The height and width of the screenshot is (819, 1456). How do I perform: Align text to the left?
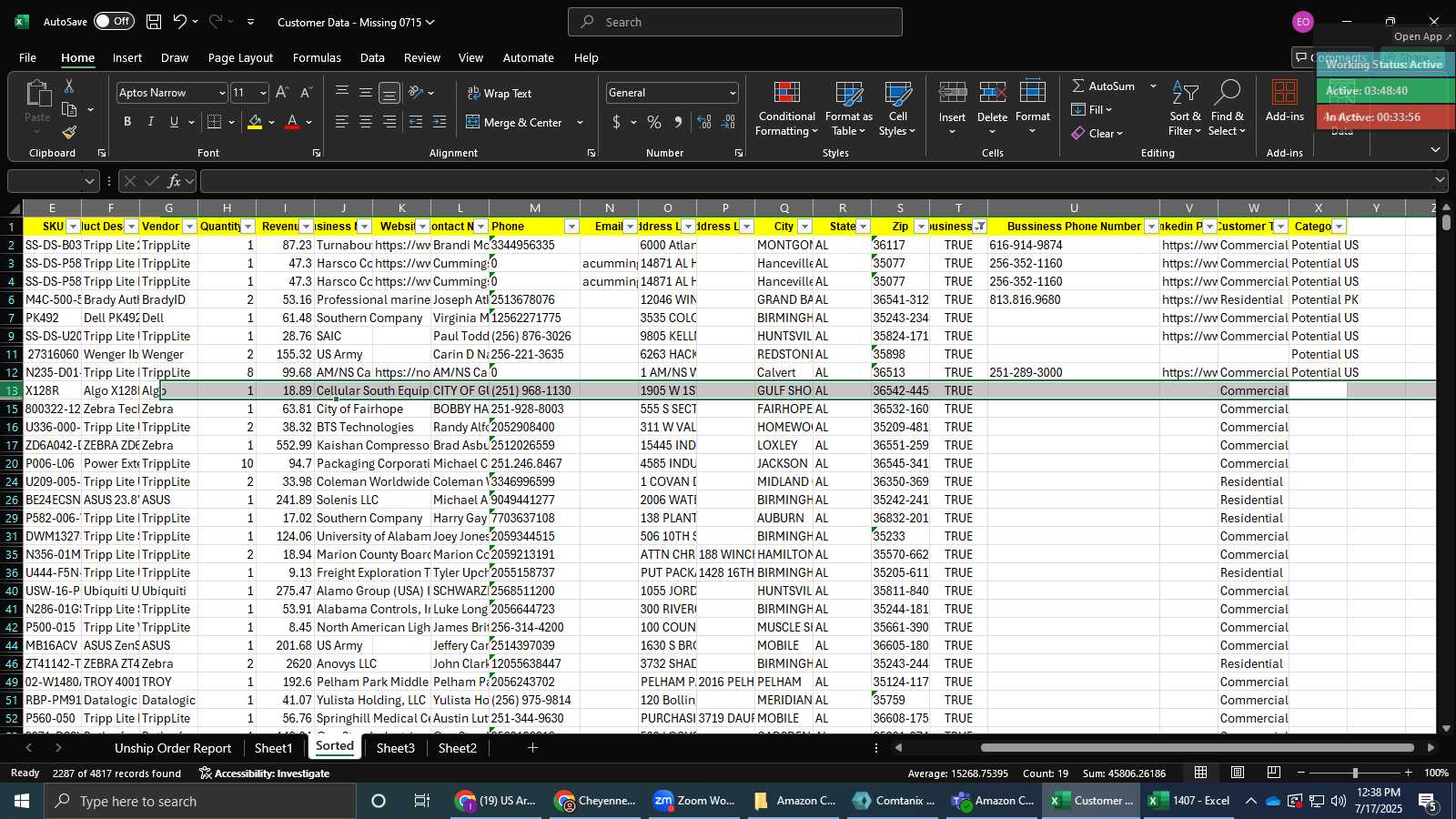click(342, 122)
